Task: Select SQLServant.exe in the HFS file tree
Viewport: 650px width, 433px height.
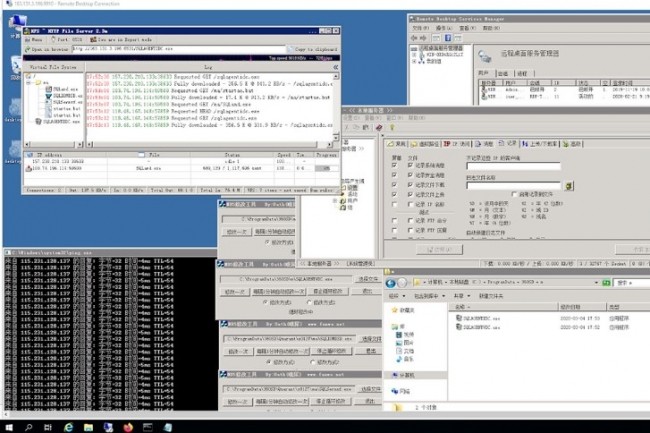Action: point(64,102)
